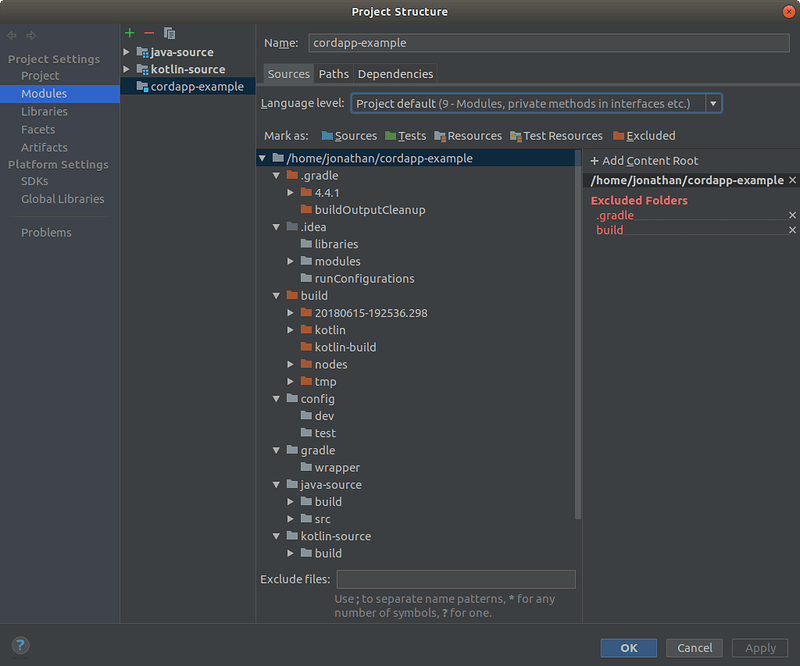Mark selected folder as Resources
This screenshot has width=800, height=666.
[468, 136]
